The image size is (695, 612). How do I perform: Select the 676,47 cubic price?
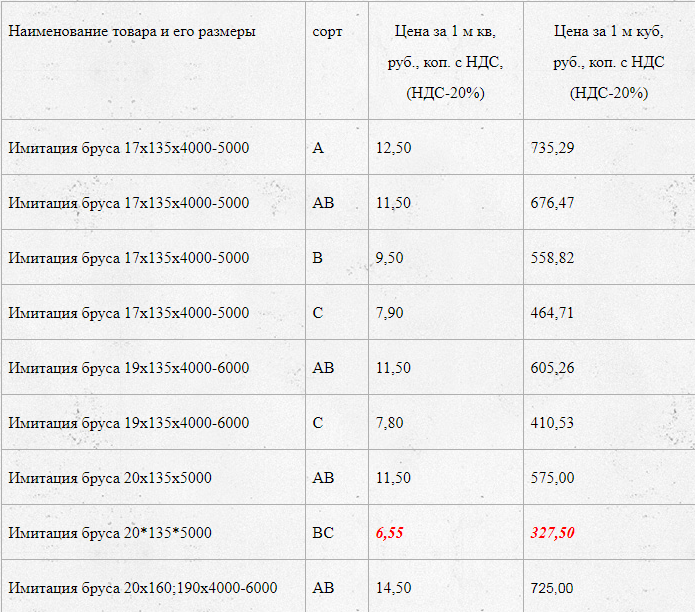pos(552,203)
